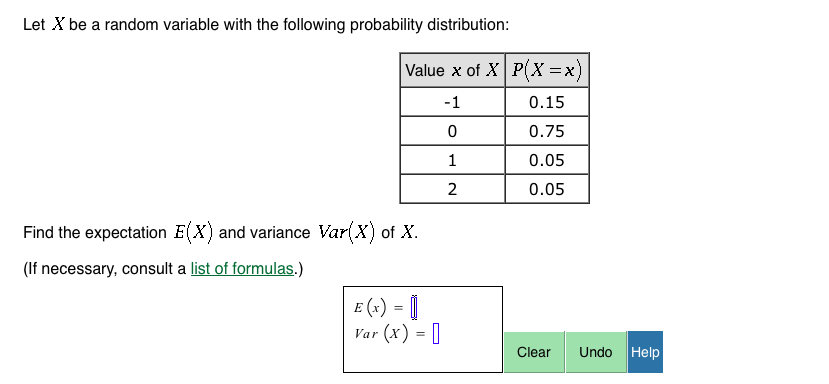Select the table cell with value -1

click(452, 102)
